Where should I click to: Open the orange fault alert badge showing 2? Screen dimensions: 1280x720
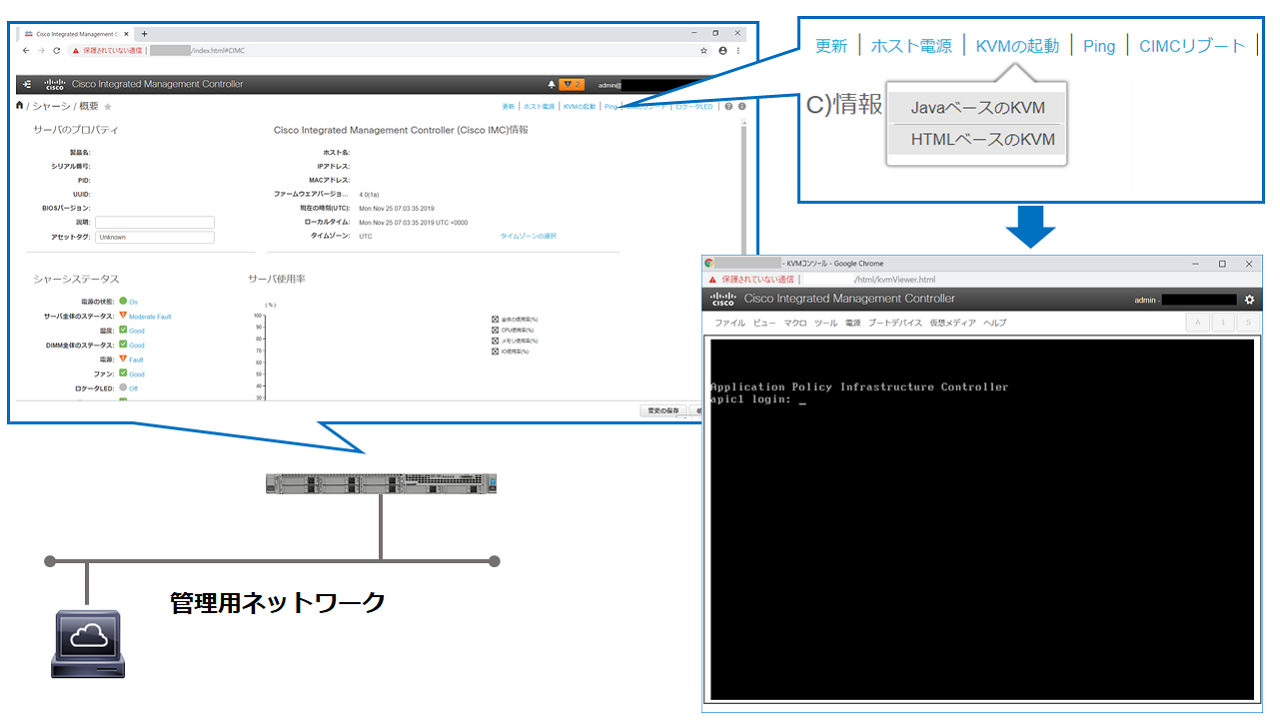pos(572,84)
